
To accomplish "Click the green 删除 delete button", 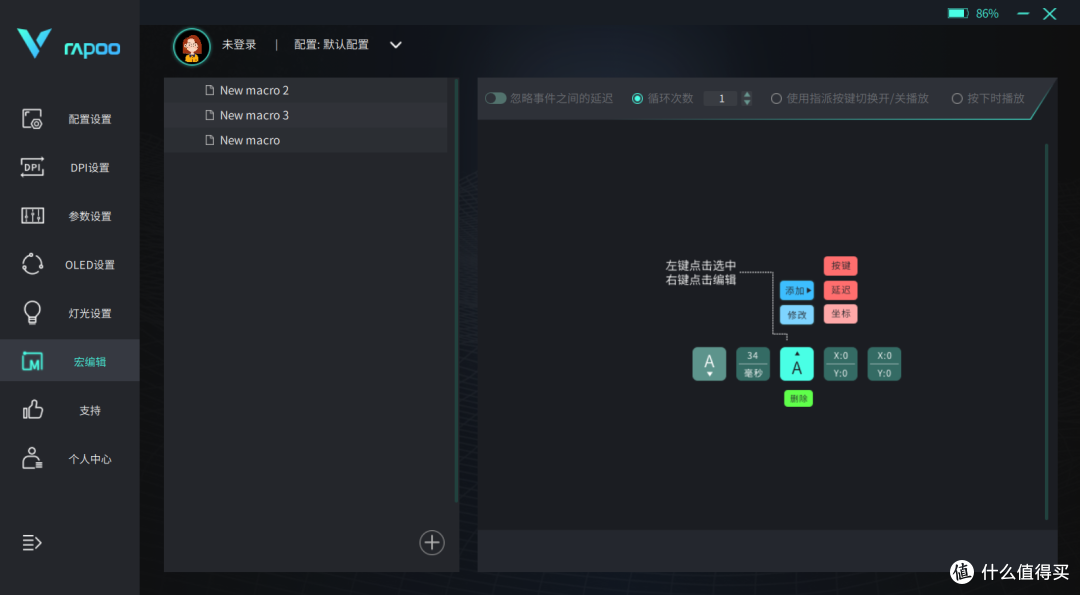I will 798,398.
